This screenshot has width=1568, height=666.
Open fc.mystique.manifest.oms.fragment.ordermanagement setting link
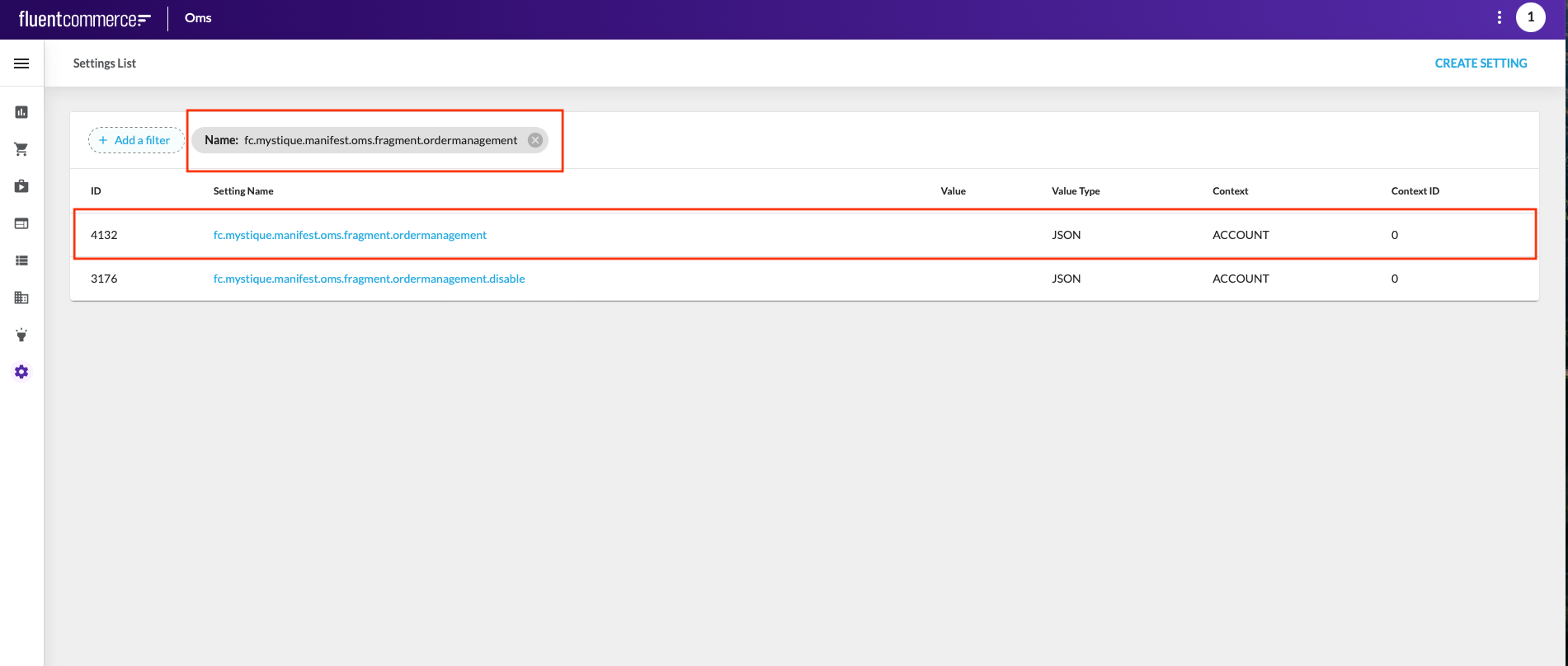point(350,235)
